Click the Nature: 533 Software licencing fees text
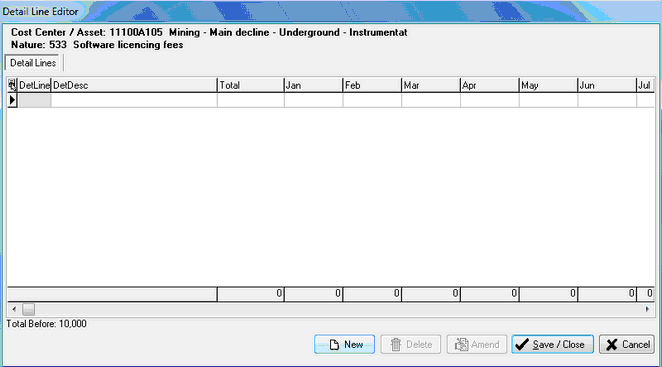The width and height of the screenshot is (662, 367). click(97, 45)
